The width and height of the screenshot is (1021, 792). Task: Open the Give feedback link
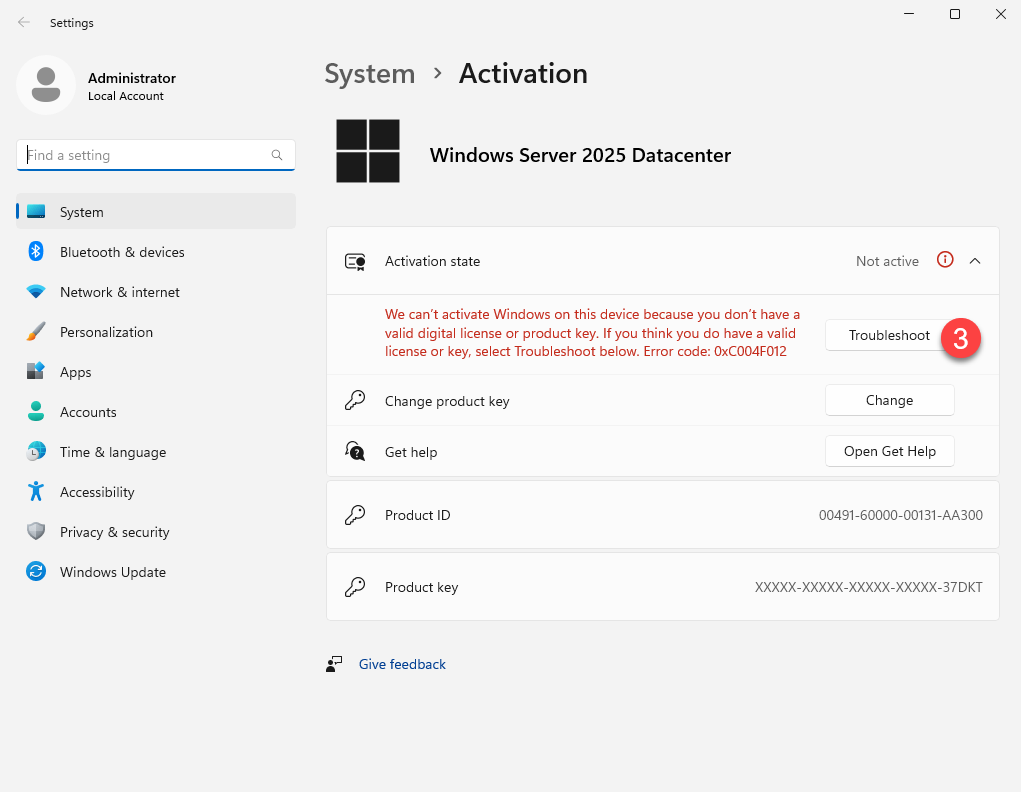point(402,664)
